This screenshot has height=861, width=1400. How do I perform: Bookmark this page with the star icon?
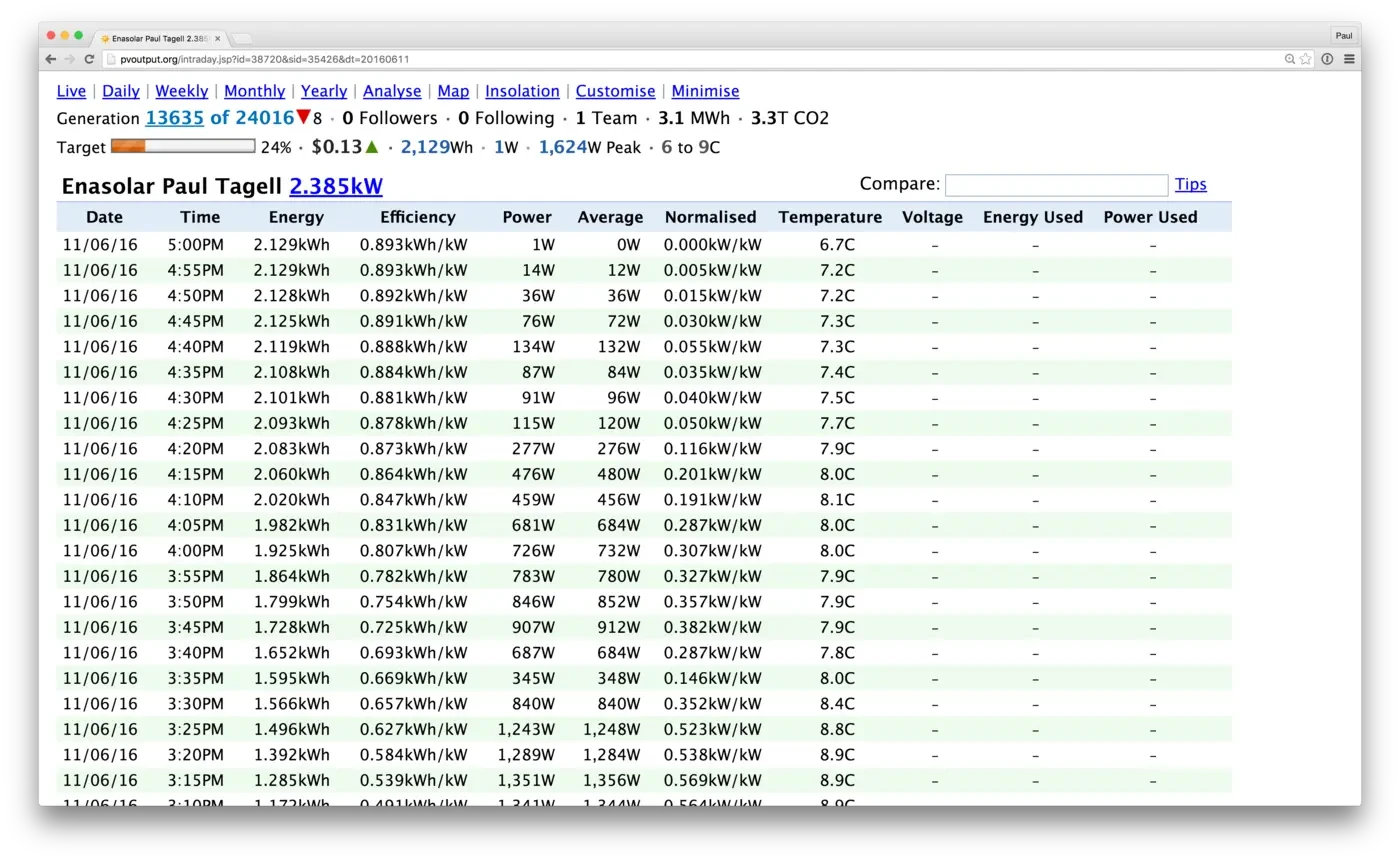[1306, 59]
